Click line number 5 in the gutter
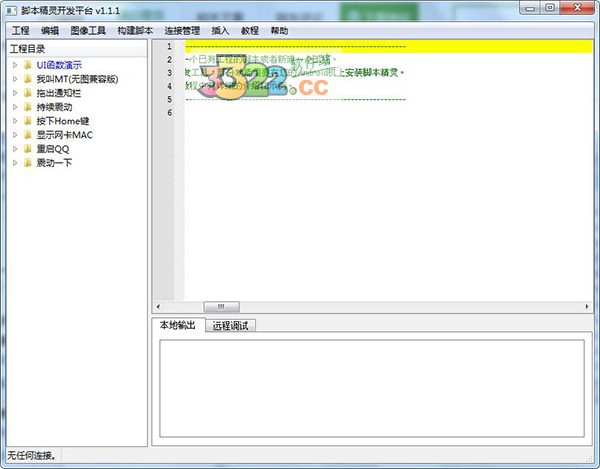Image resolution: width=600 pixels, height=469 pixels. click(169, 99)
